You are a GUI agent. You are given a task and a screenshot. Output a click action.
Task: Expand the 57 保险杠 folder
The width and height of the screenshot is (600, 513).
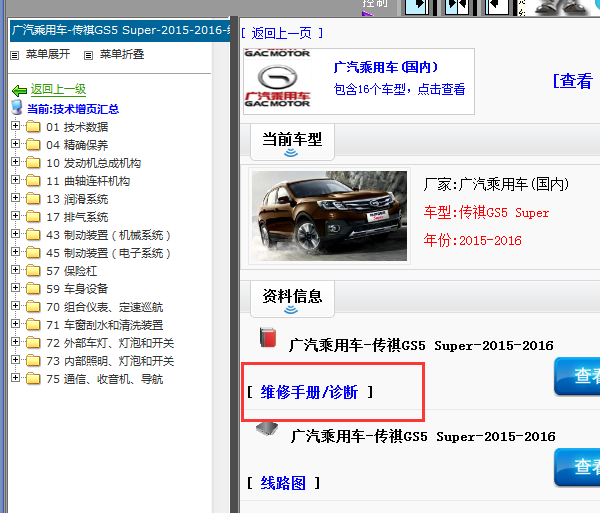pyautogui.click(x=15, y=270)
